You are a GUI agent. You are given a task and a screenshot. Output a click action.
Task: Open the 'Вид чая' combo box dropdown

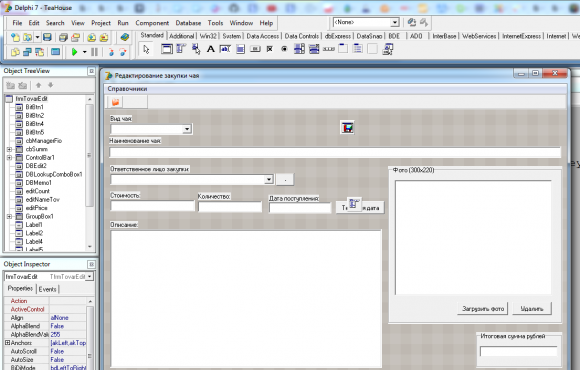tap(187, 129)
